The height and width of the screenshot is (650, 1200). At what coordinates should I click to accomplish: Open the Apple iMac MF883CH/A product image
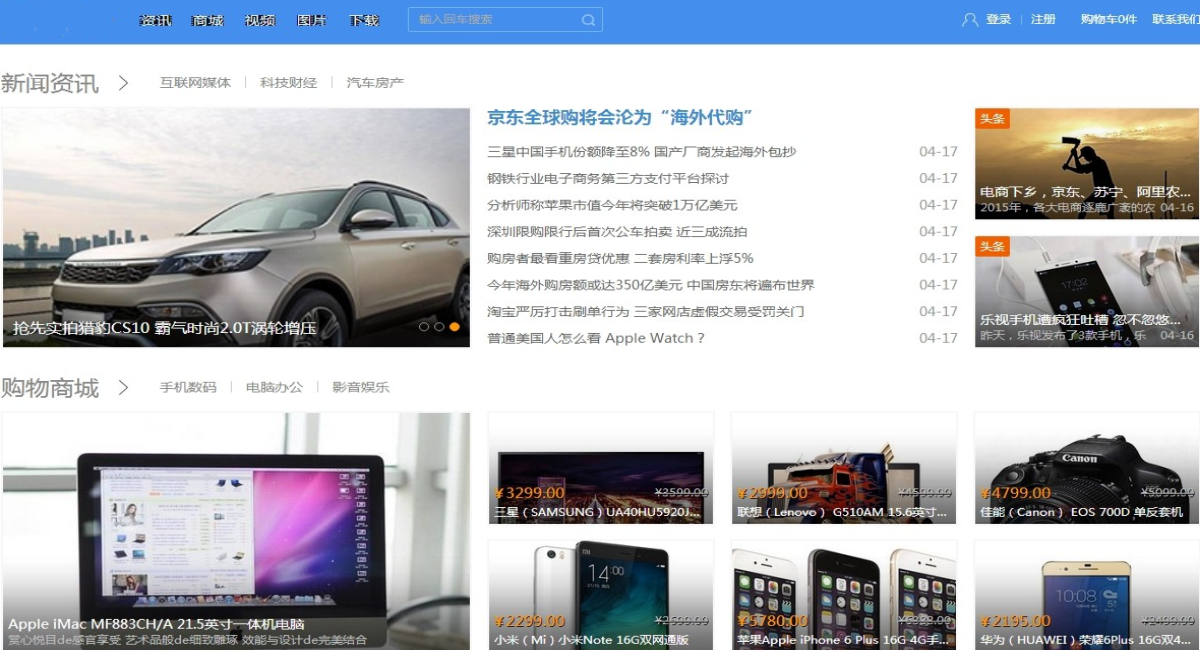(x=236, y=531)
